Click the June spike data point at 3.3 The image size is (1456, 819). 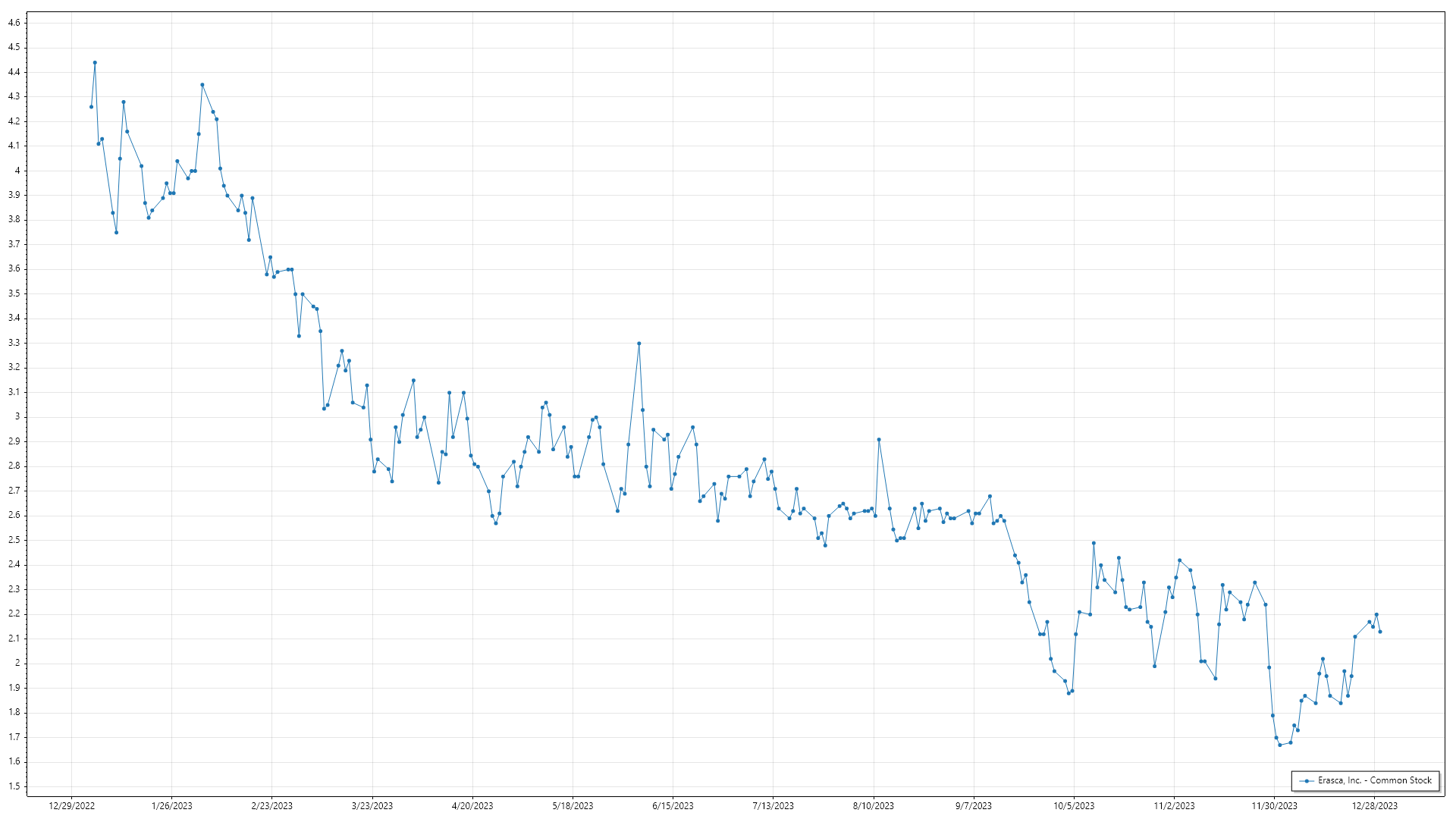[x=639, y=344]
